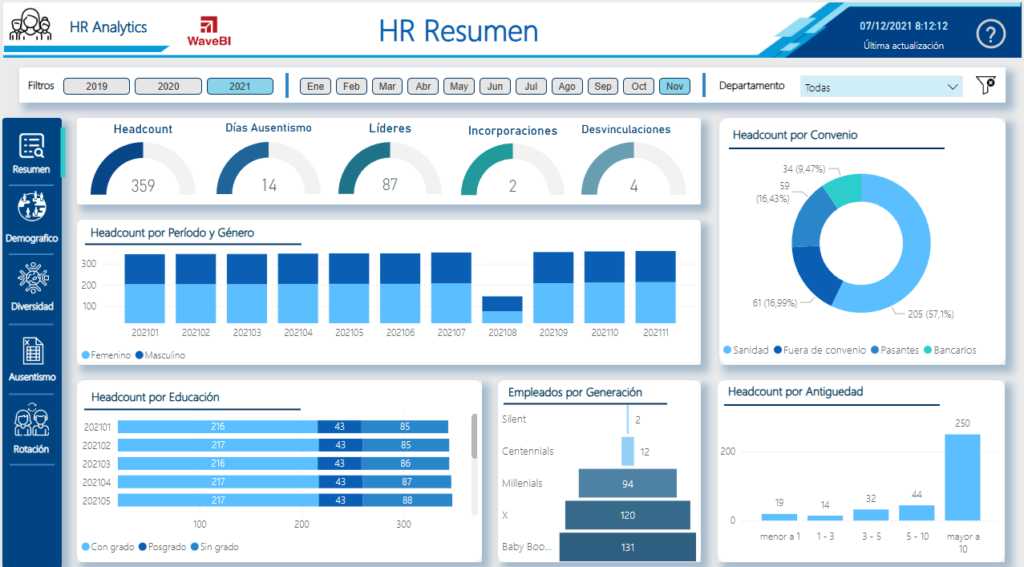
Task: Select the Mar month filter
Action: pyautogui.click(x=387, y=86)
